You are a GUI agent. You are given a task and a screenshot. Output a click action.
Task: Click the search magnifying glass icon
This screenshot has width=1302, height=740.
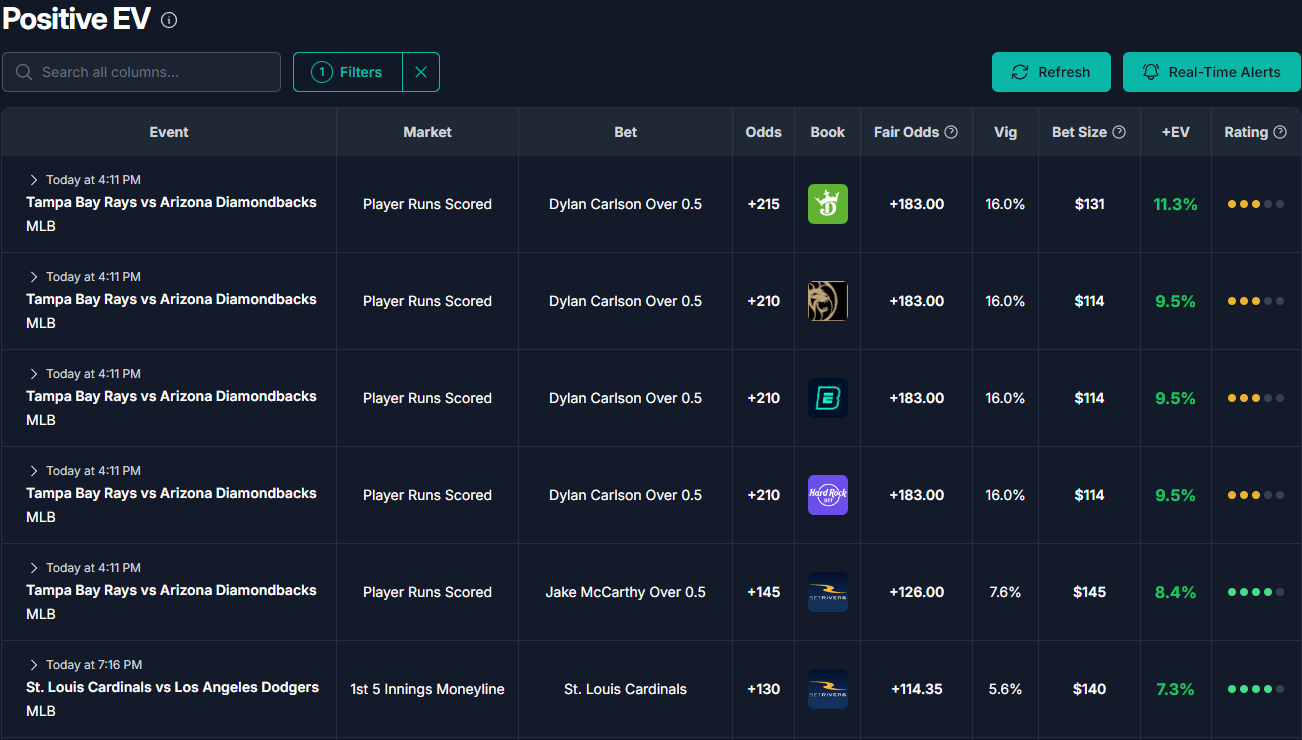pos(23,71)
